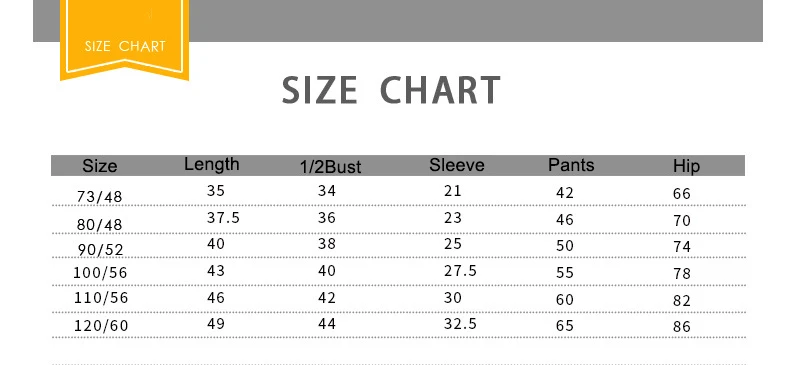Click the 73/48 size row label
790x365 pixels.
point(100,197)
